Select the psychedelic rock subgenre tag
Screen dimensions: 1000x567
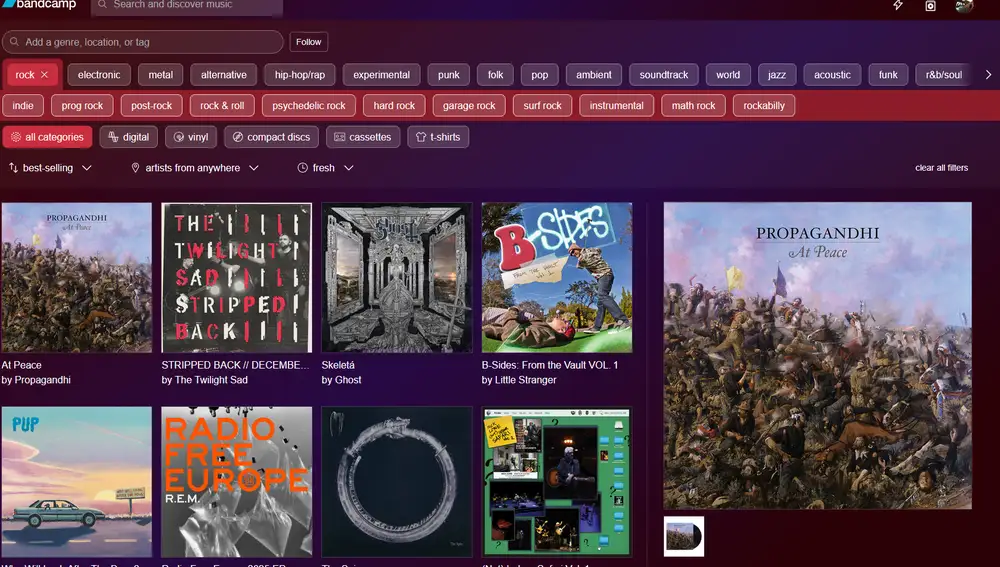pos(308,106)
